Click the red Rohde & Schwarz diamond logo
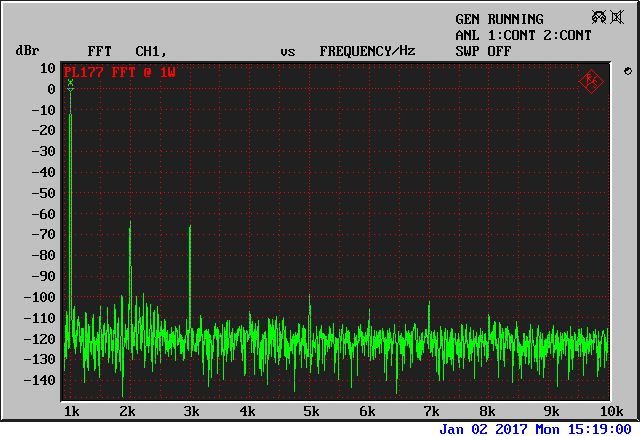This screenshot has height=436, width=640. pos(591,80)
